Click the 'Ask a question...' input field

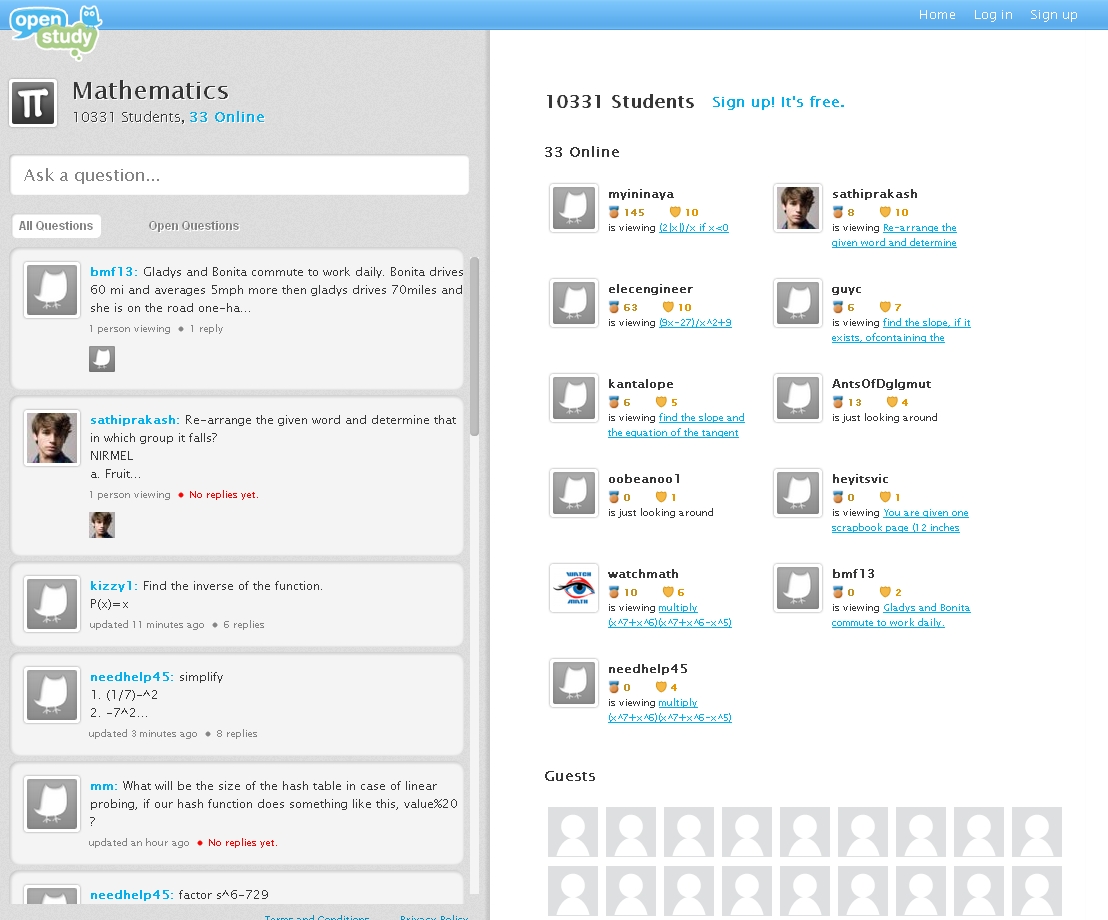[x=239, y=175]
